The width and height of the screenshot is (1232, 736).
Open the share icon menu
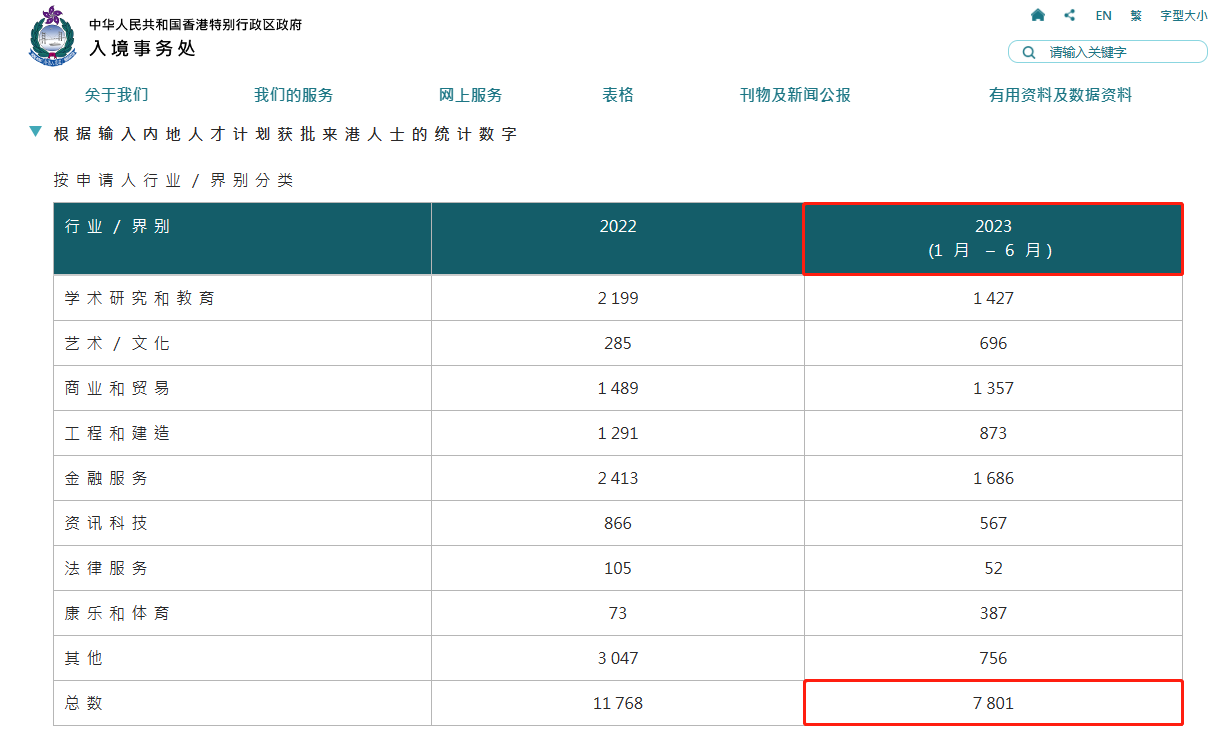coord(1070,15)
